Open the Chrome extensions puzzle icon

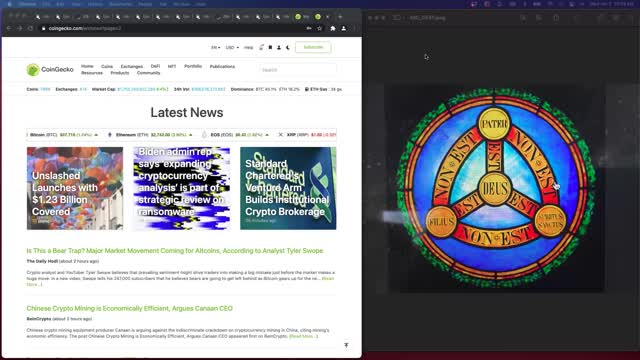333,29
